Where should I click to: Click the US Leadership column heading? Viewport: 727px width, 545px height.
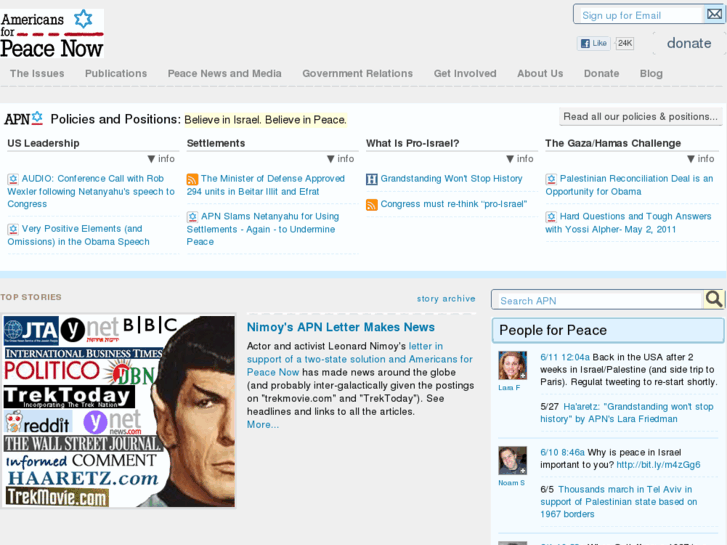[43, 143]
